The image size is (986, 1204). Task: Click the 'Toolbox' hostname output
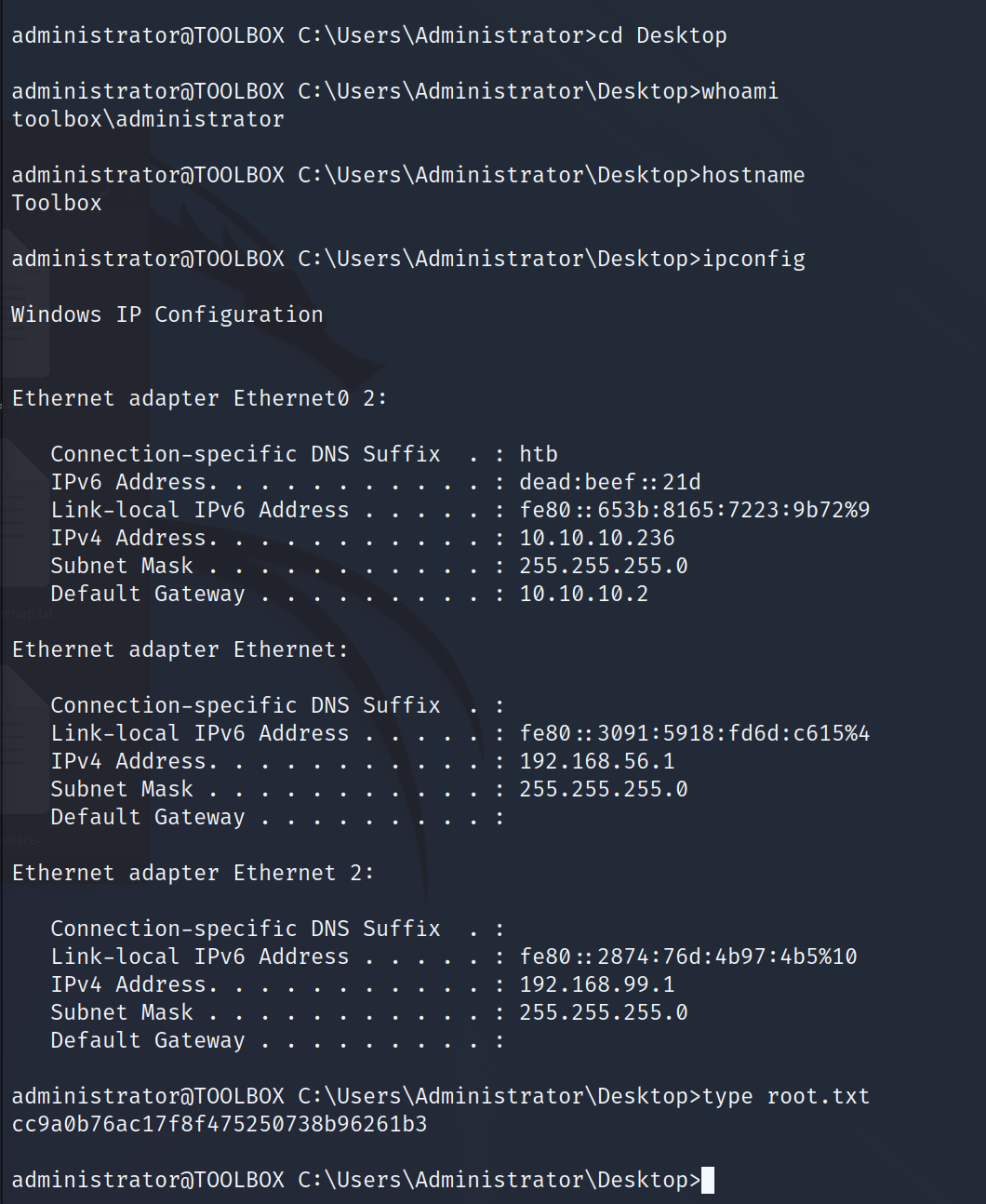coord(56,204)
